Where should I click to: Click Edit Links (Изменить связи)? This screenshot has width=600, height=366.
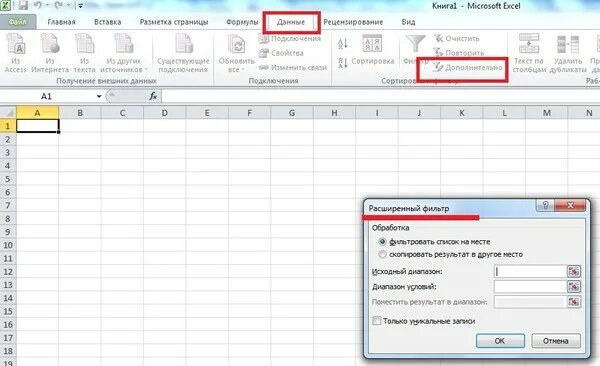(x=293, y=68)
